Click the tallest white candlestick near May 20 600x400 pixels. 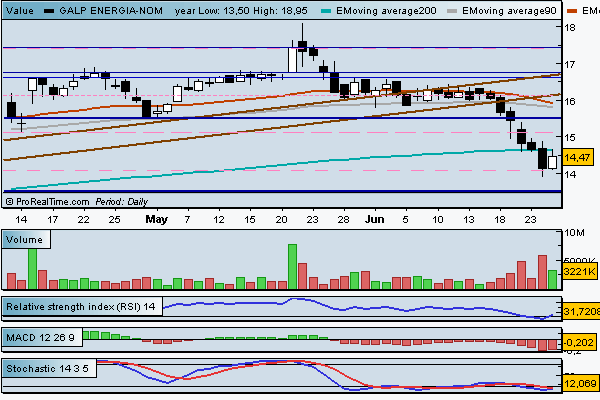(x=292, y=60)
